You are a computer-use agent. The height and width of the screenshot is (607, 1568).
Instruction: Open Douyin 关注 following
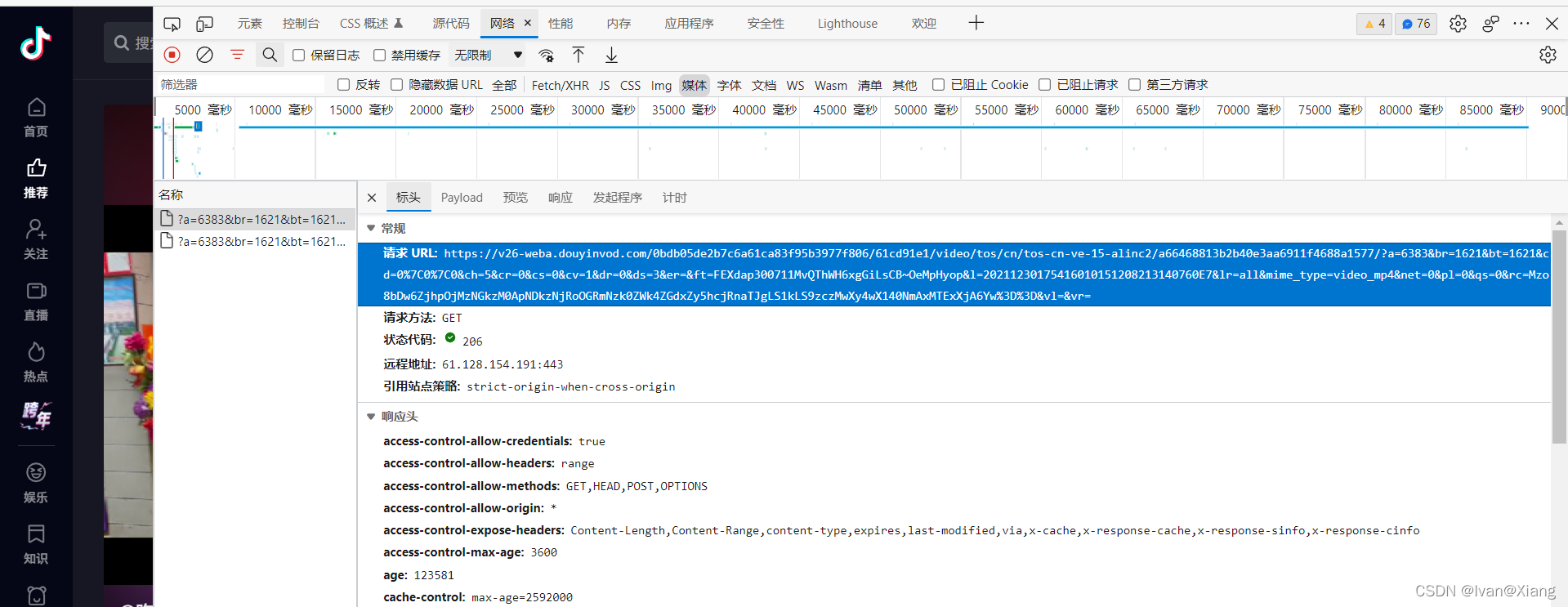[x=36, y=239]
